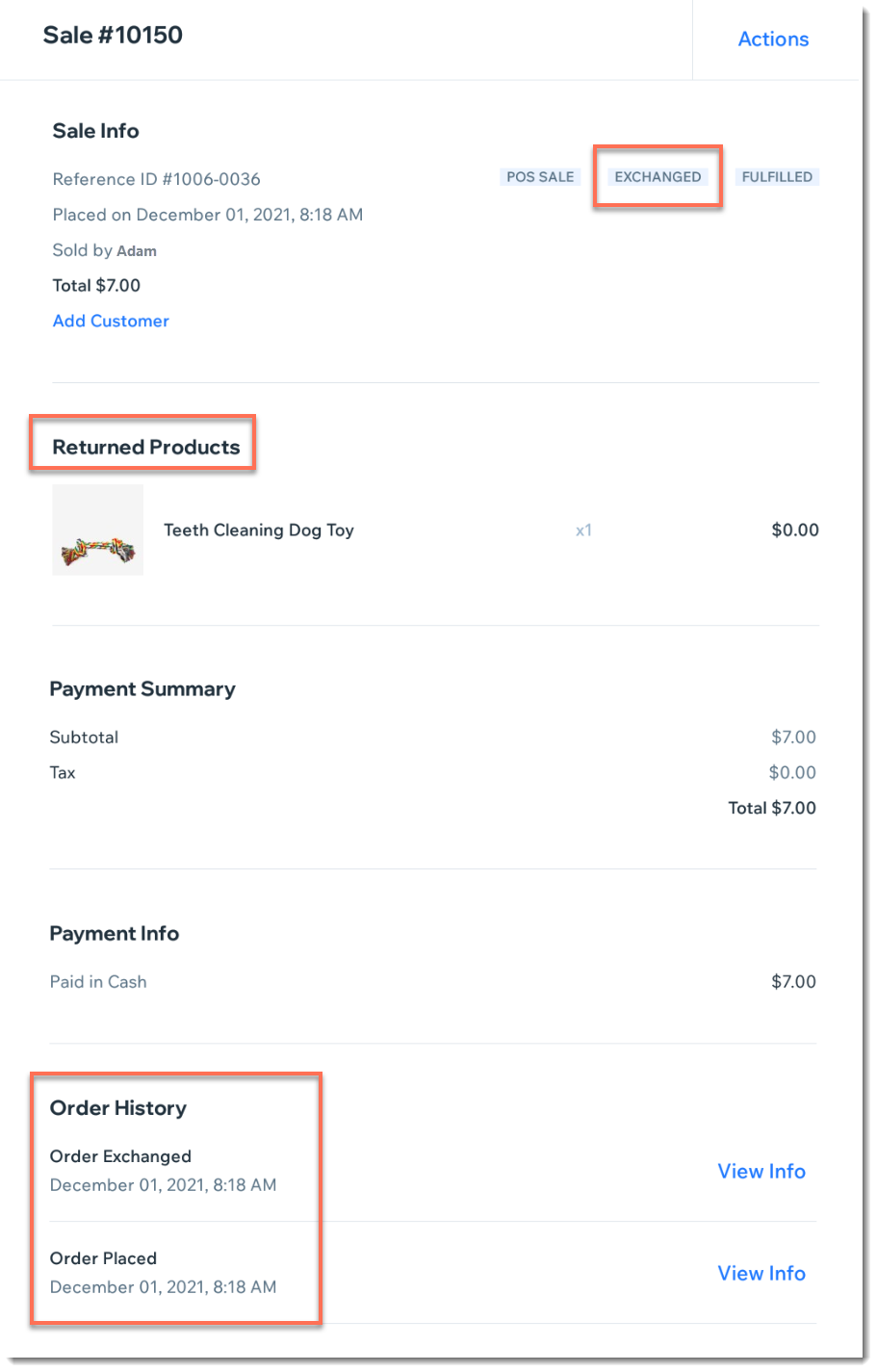Click the Sold by Adam text
Screen dimensions: 877x1372
(x=104, y=250)
